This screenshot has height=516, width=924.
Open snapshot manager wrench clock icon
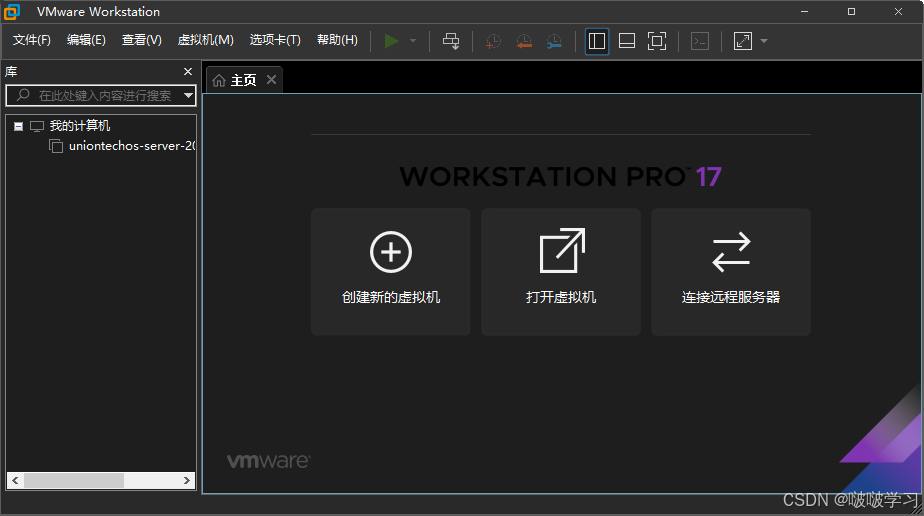[554, 41]
